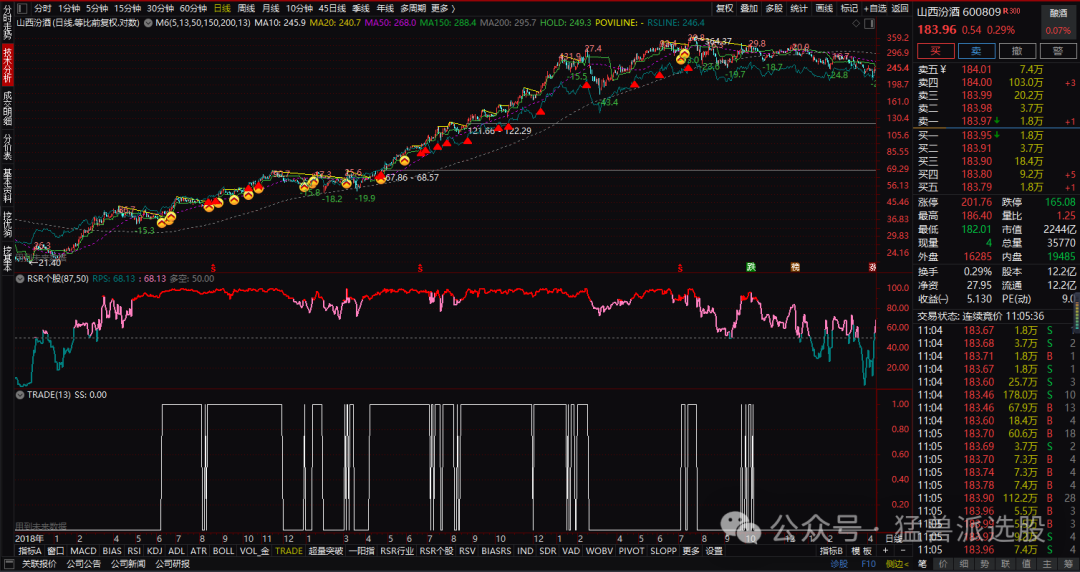
Task: Open the 指标B selector
Action: click(831, 551)
